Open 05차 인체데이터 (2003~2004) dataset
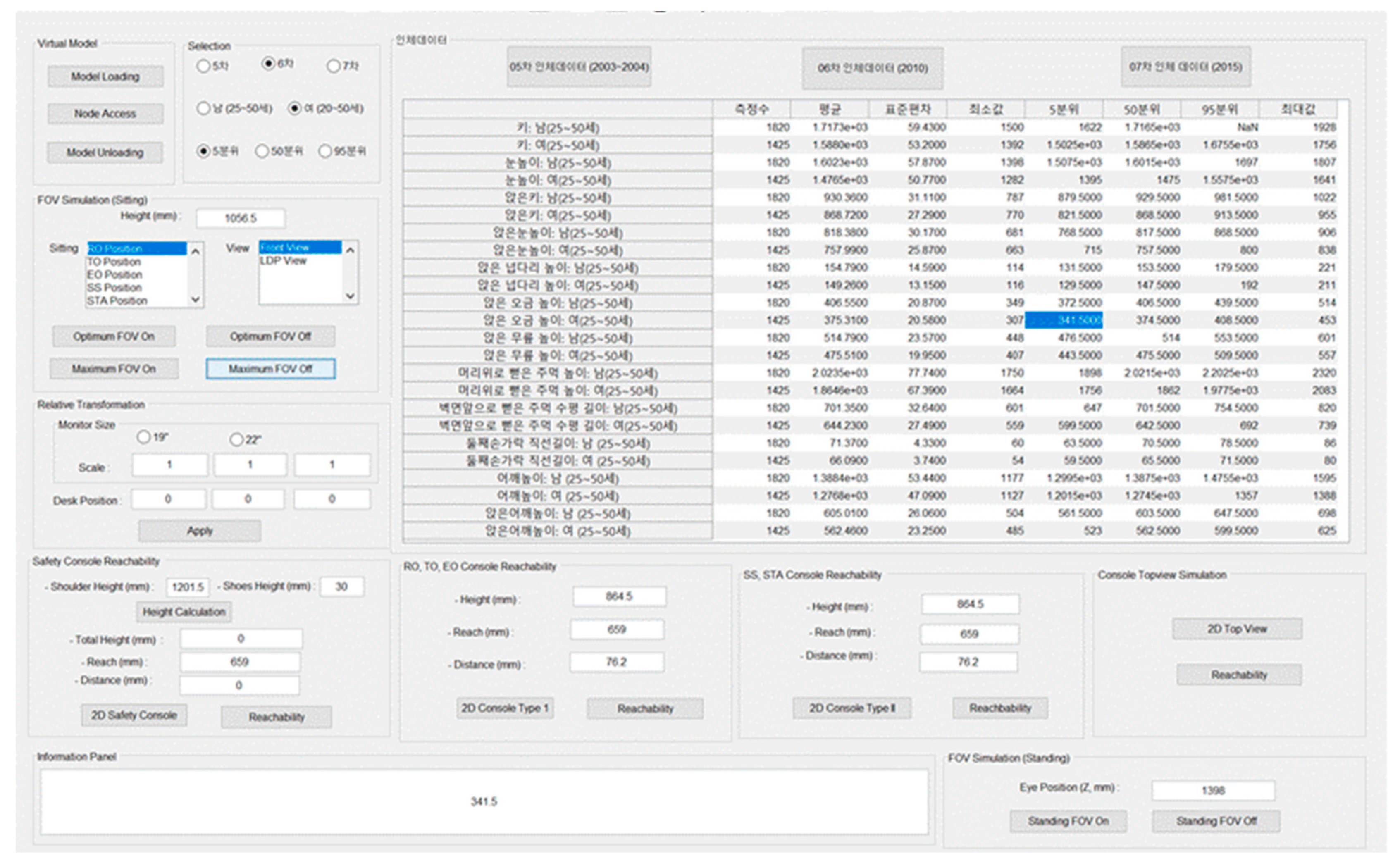The width and height of the screenshot is (1400, 863). 579,67
